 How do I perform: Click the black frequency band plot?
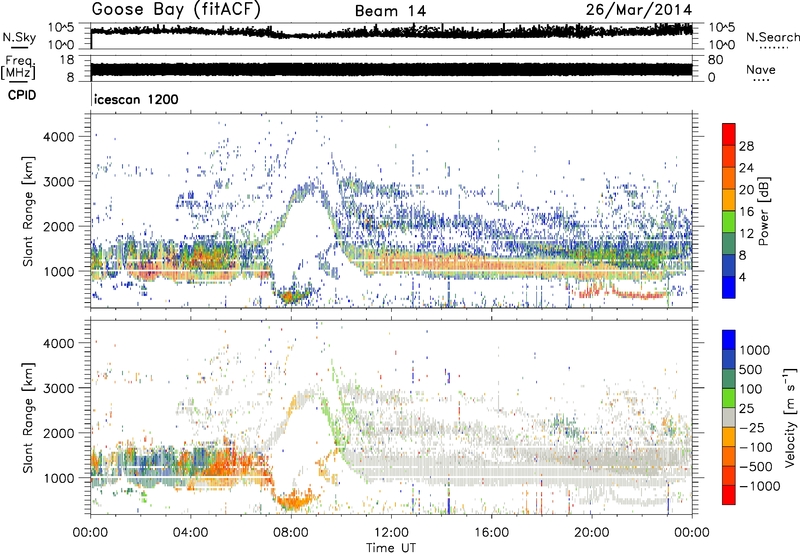click(391, 69)
